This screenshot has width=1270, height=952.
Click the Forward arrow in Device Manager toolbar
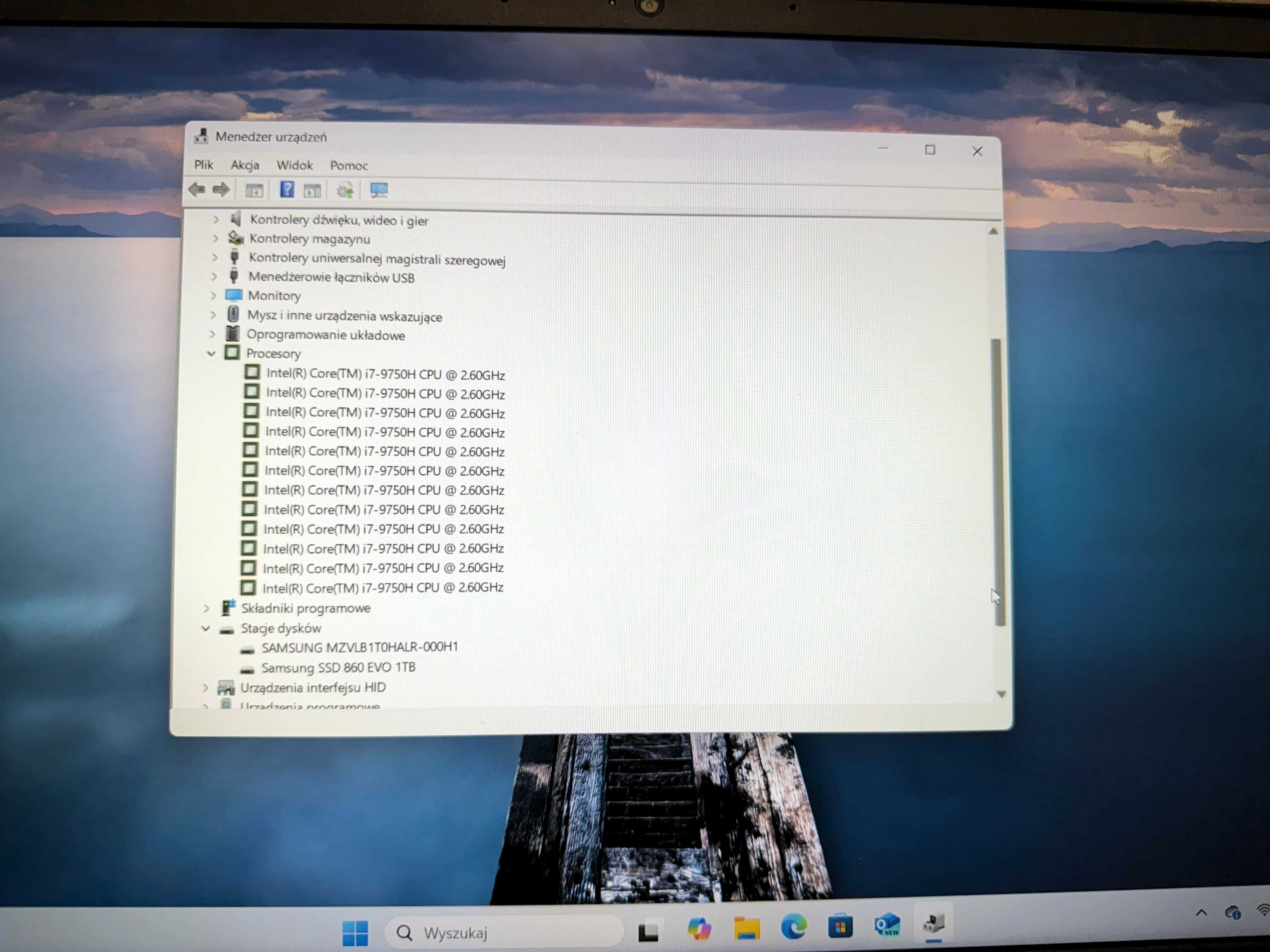click(x=221, y=190)
